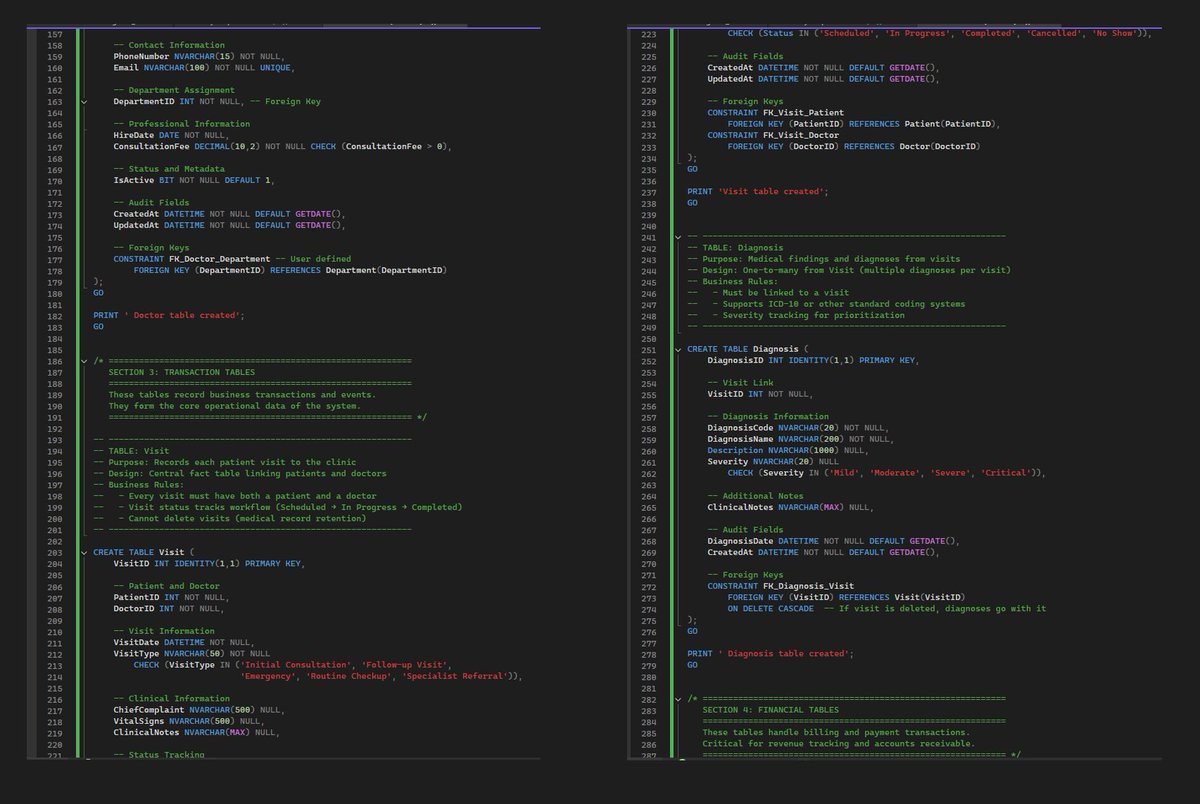1200x804 pixels.
Task: Click 'HireDate' column name
Action: click(133, 136)
